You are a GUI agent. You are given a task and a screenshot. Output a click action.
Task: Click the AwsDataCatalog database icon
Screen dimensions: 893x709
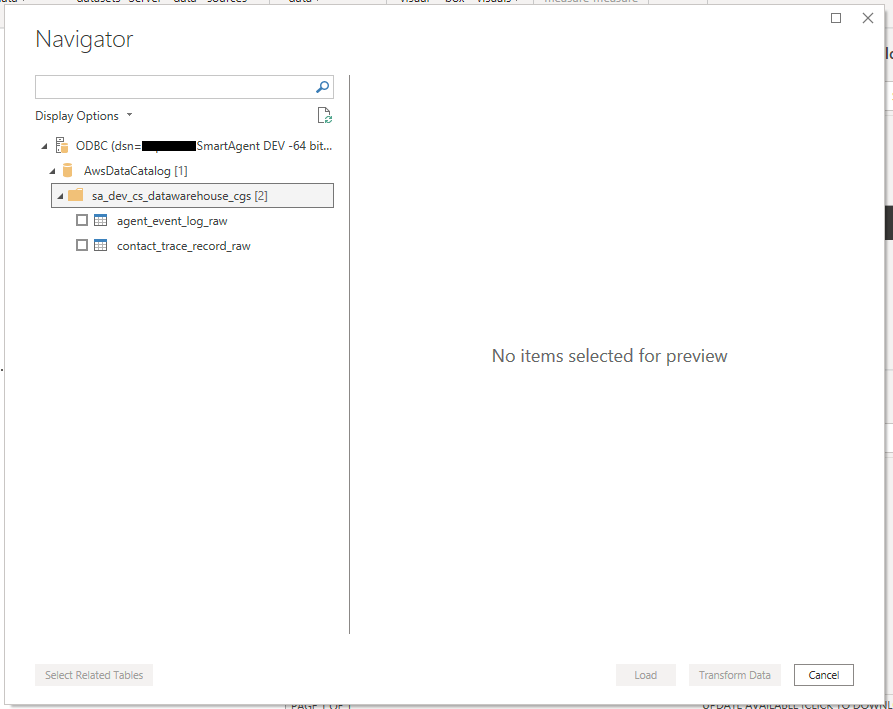[x=68, y=171]
